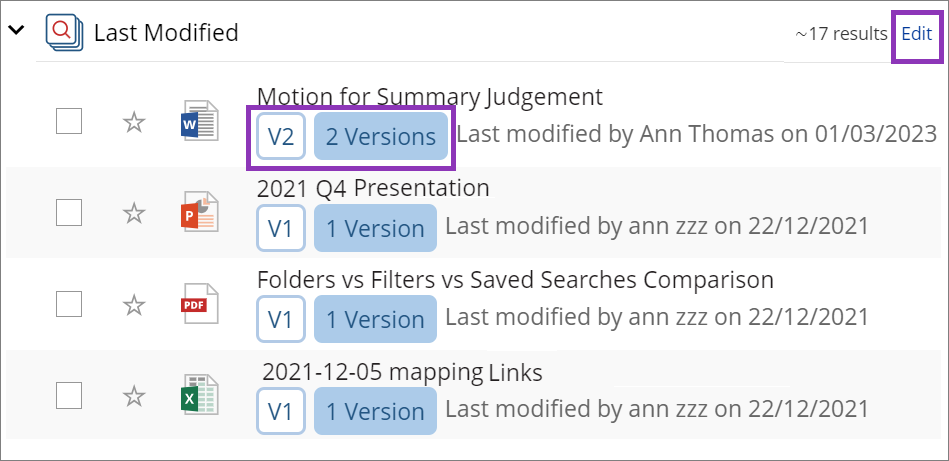This screenshot has width=949, height=461.
Task: Enable checkbox for 2021-12-05 mapping Links
Action: 69,396
